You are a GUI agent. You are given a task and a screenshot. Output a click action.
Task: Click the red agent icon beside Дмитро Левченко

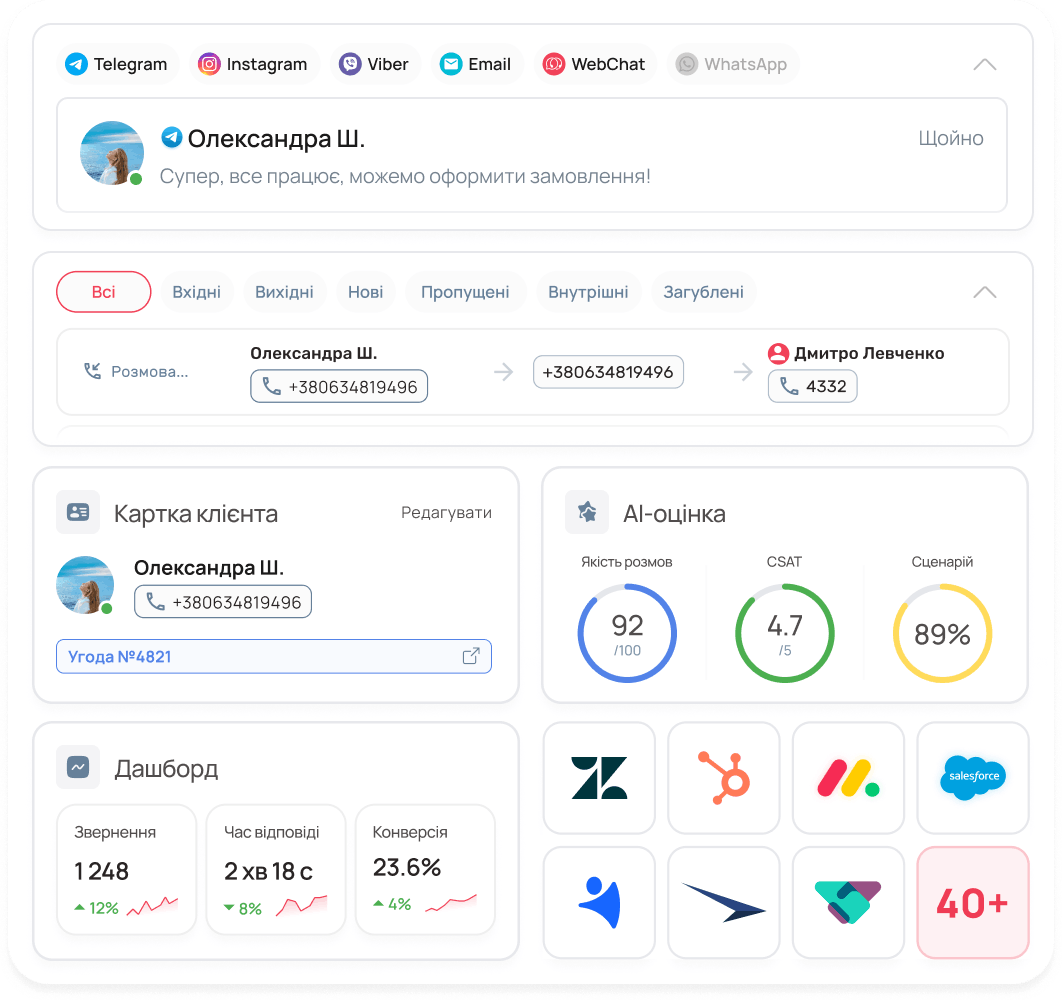778,354
